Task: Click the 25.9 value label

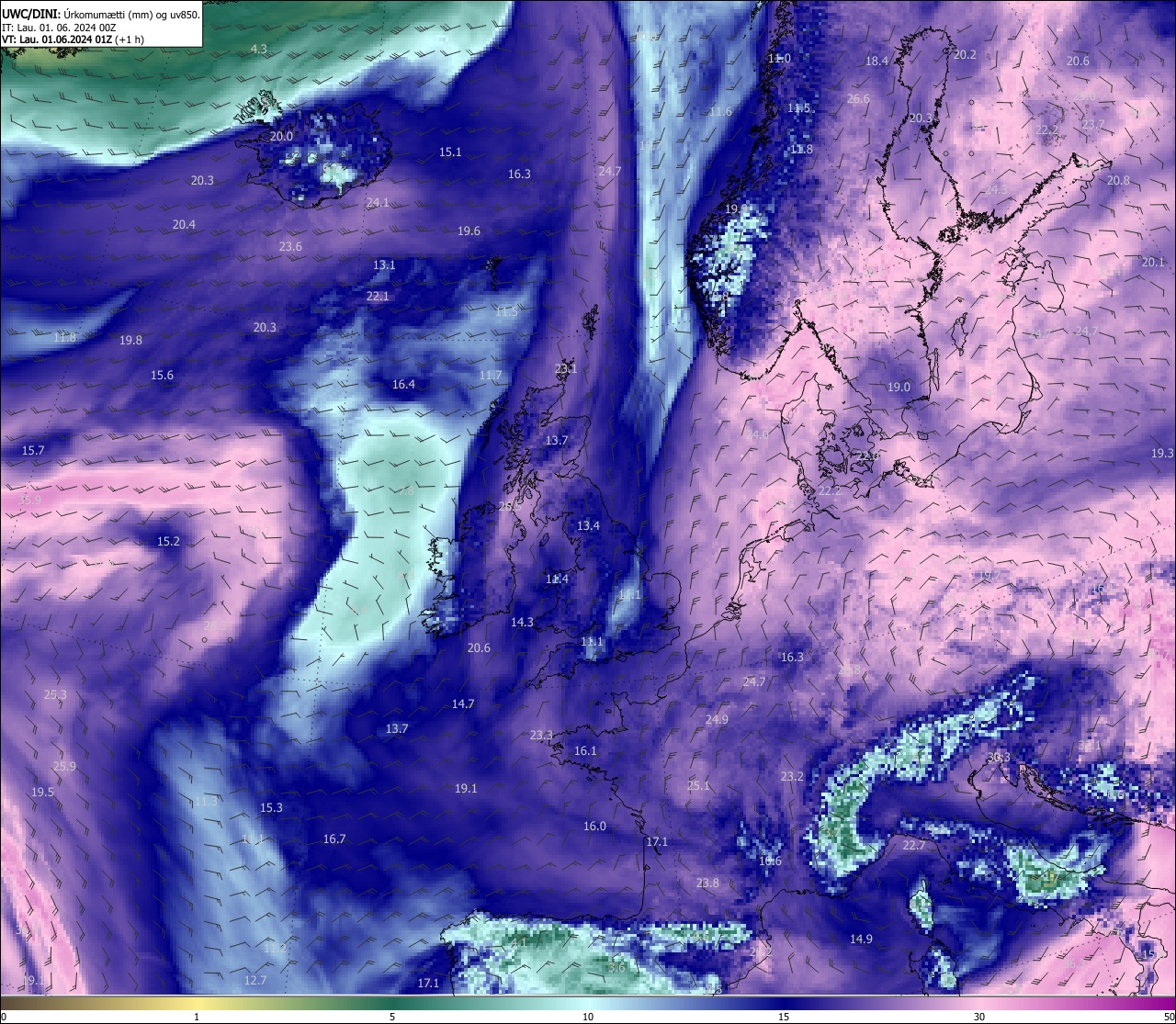Action: click(64, 766)
